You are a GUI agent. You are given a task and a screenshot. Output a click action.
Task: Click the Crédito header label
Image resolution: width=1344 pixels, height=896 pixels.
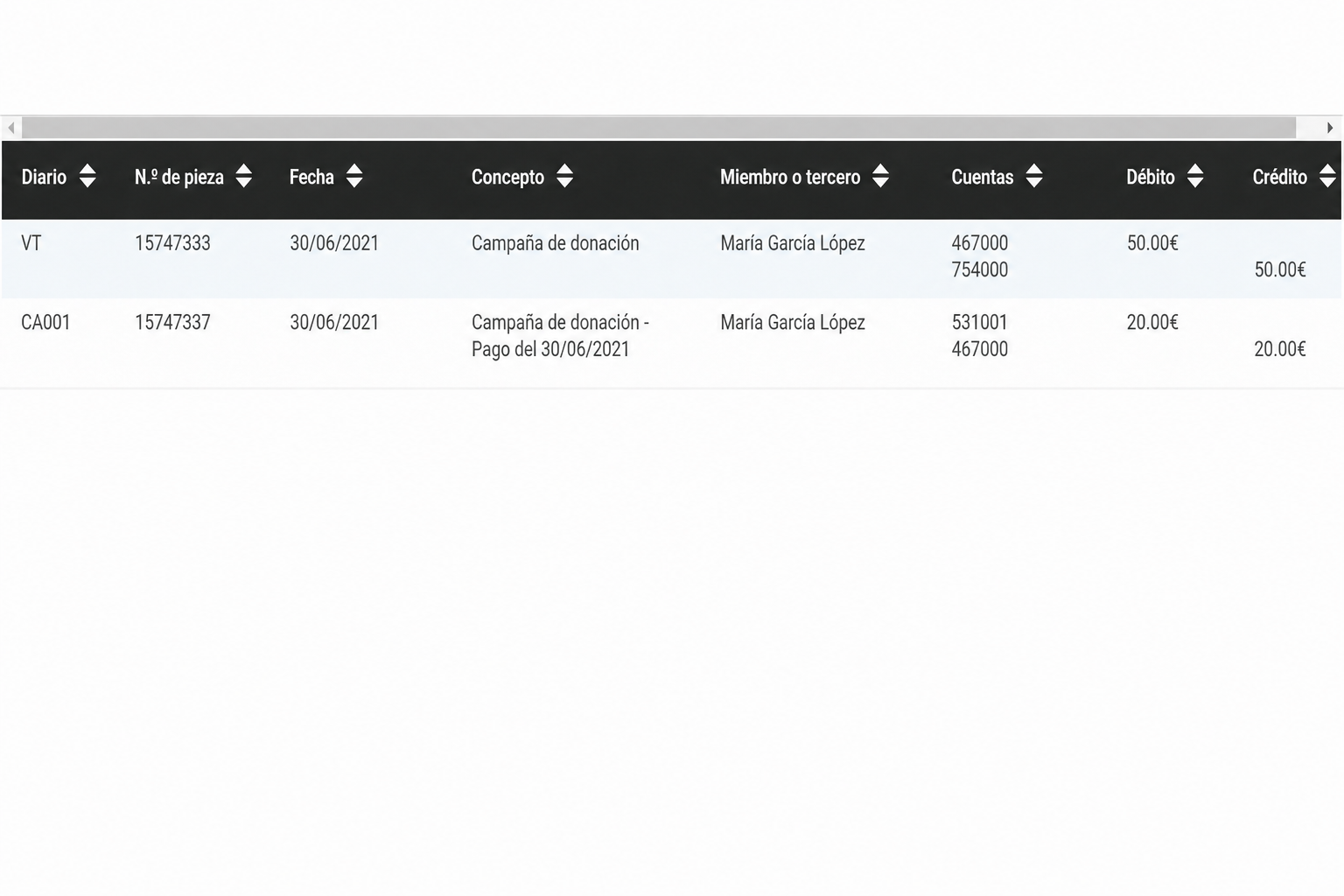point(1280,177)
